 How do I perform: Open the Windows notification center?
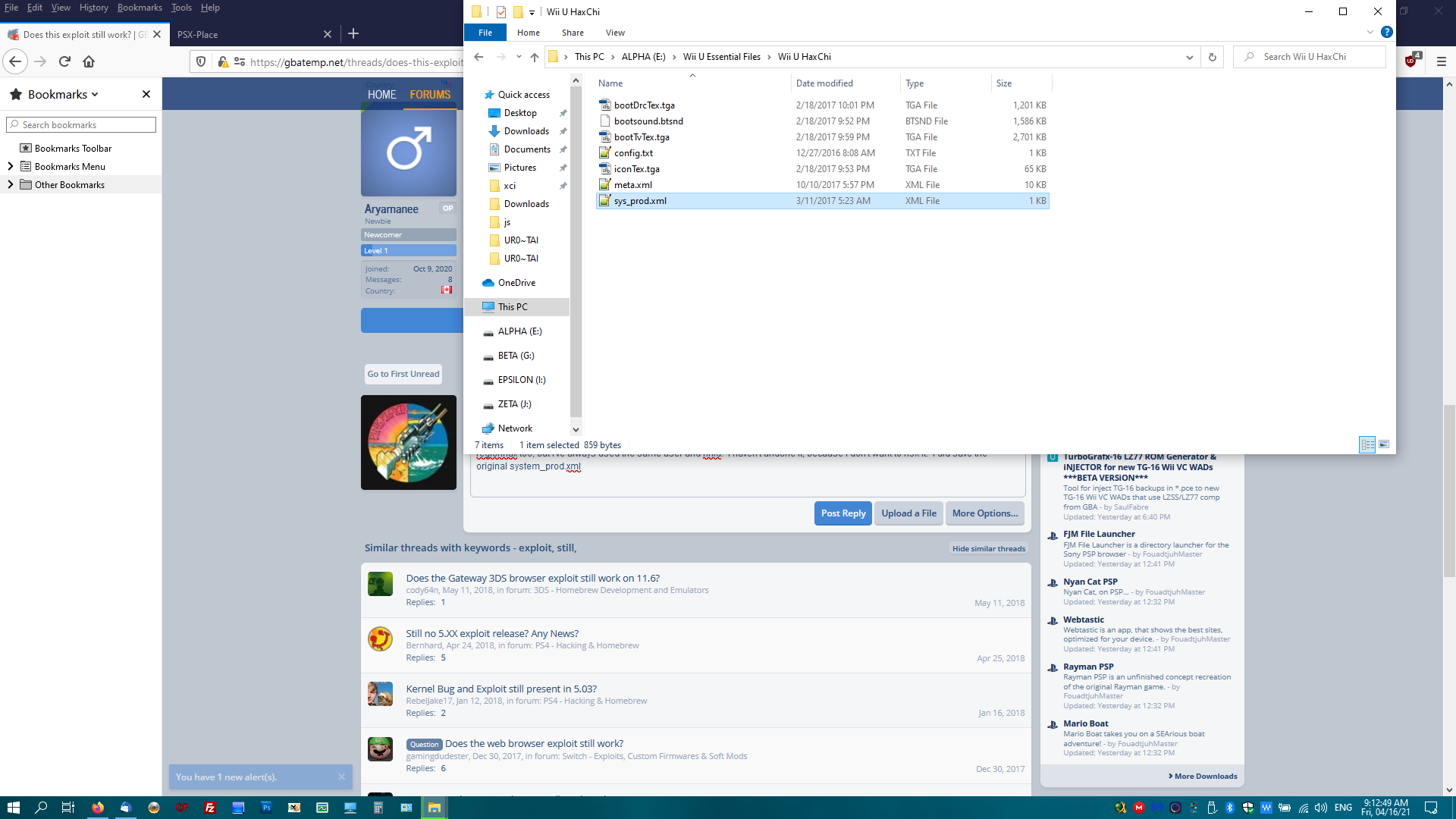(x=1431, y=808)
